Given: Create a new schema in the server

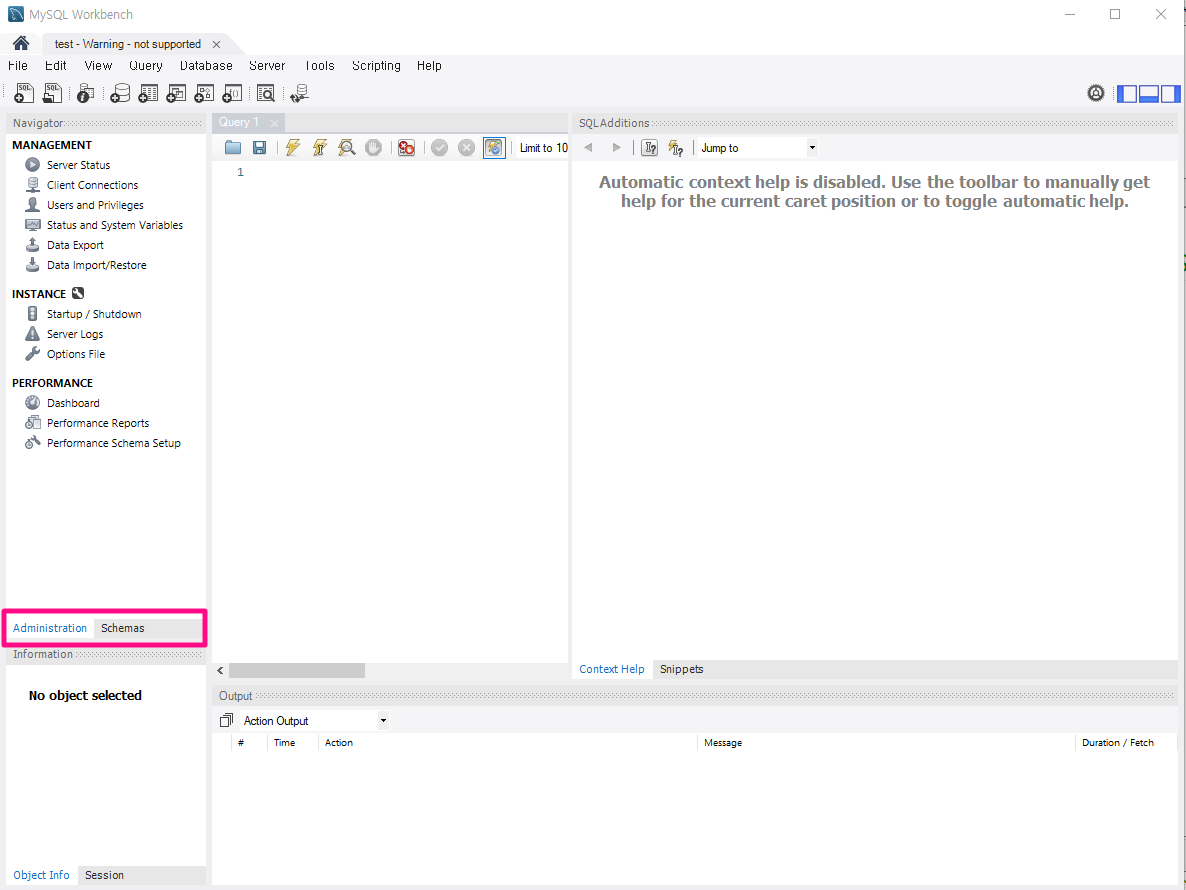Looking at the screenshot, I should (x=120, y=93).
